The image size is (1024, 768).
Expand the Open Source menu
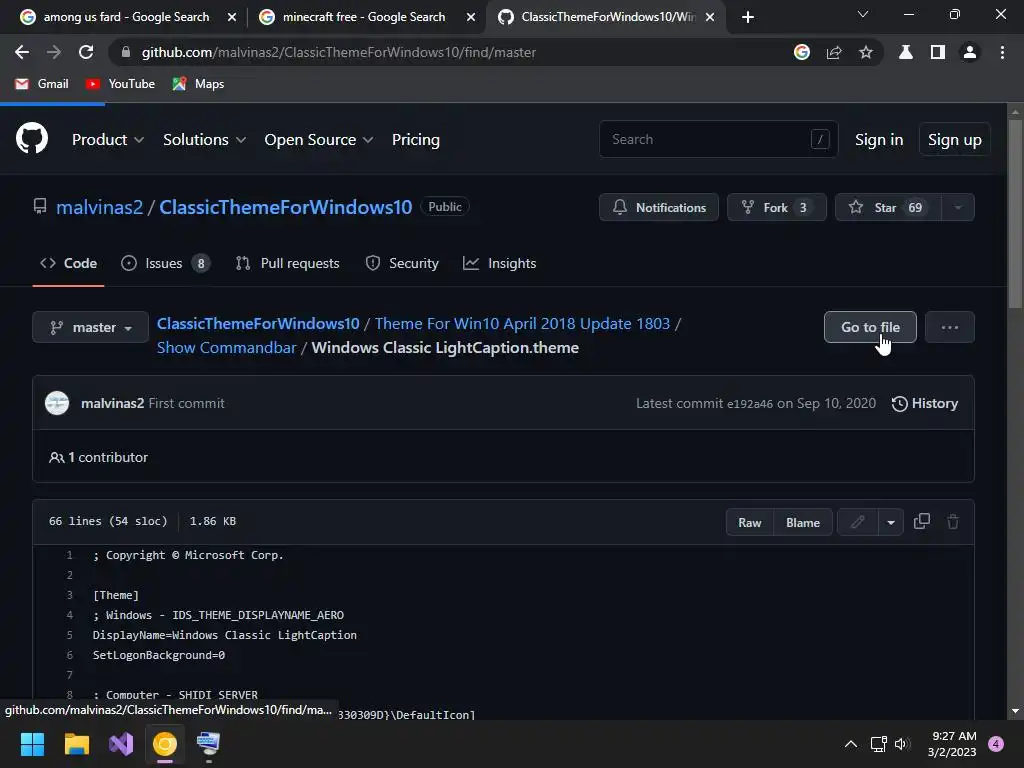point(319,140)
